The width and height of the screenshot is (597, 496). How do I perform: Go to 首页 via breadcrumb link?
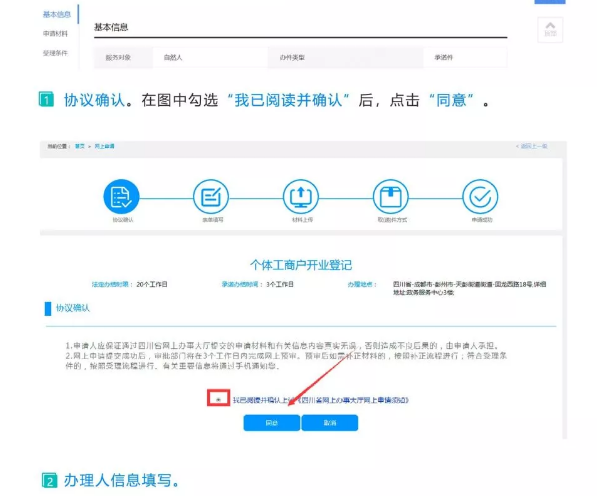pyautogui.click(x=80, y=146)
